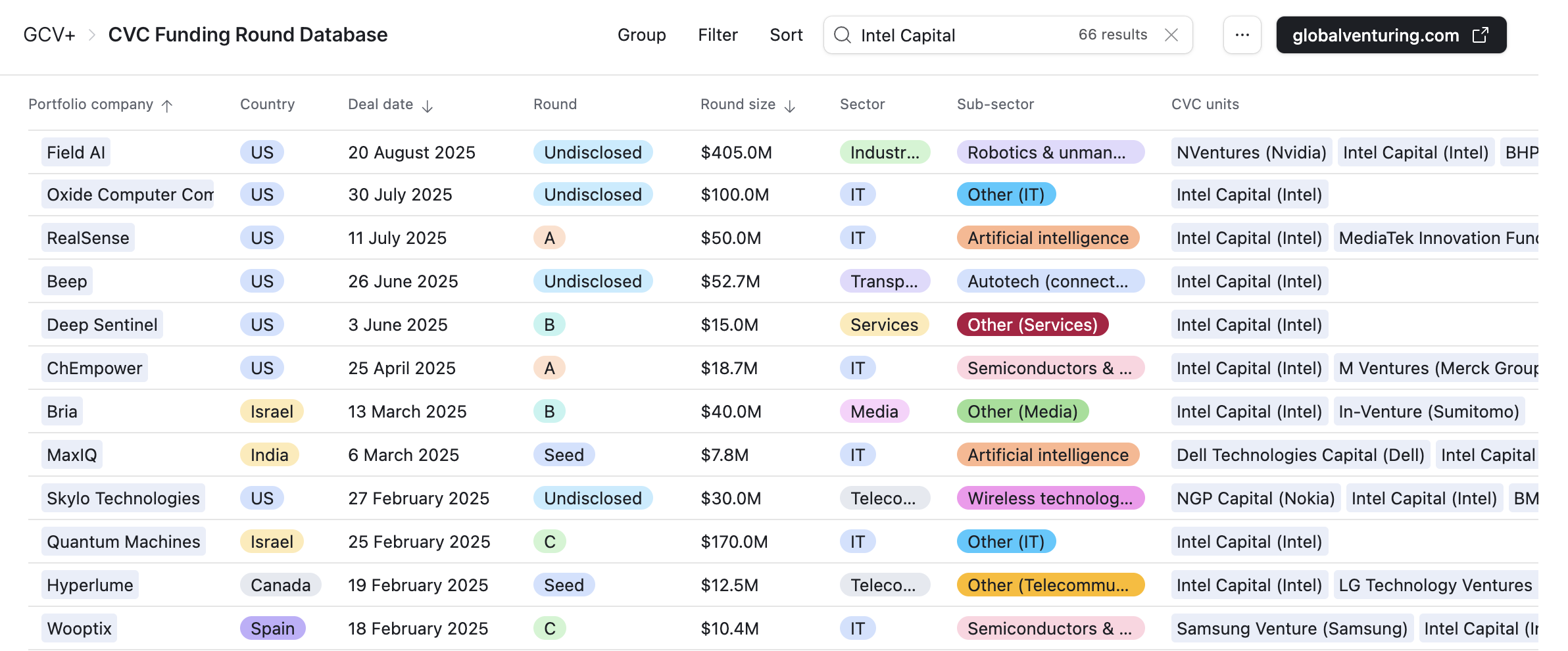Click the breadcrumb chevron after GCV+

92,35
